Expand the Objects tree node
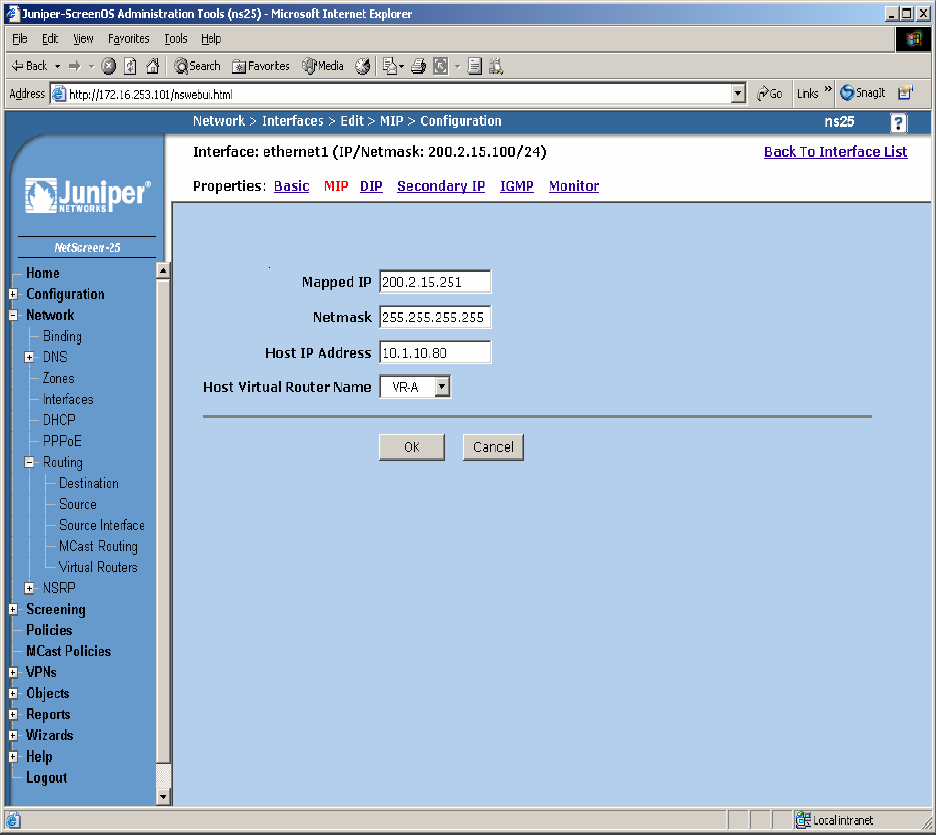Viewport: 936px width, 835px height. 13,693
